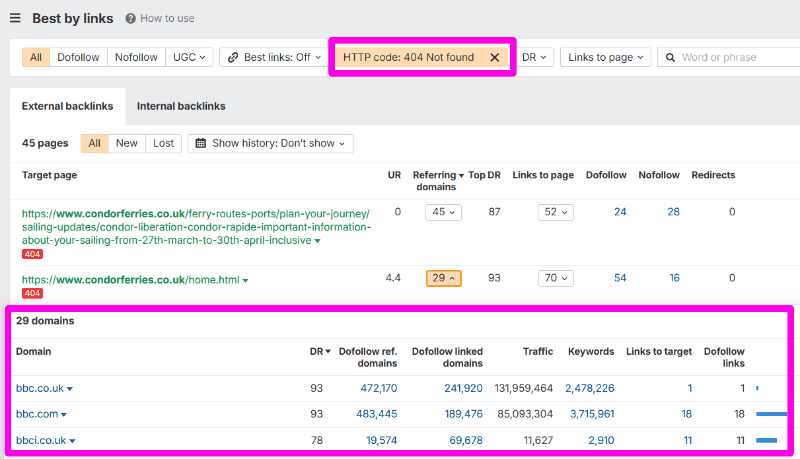The width and height of the screenshot is (800, 459).
Task: Click dofollow linked domains 69,678
Action: tap(466, 440)
